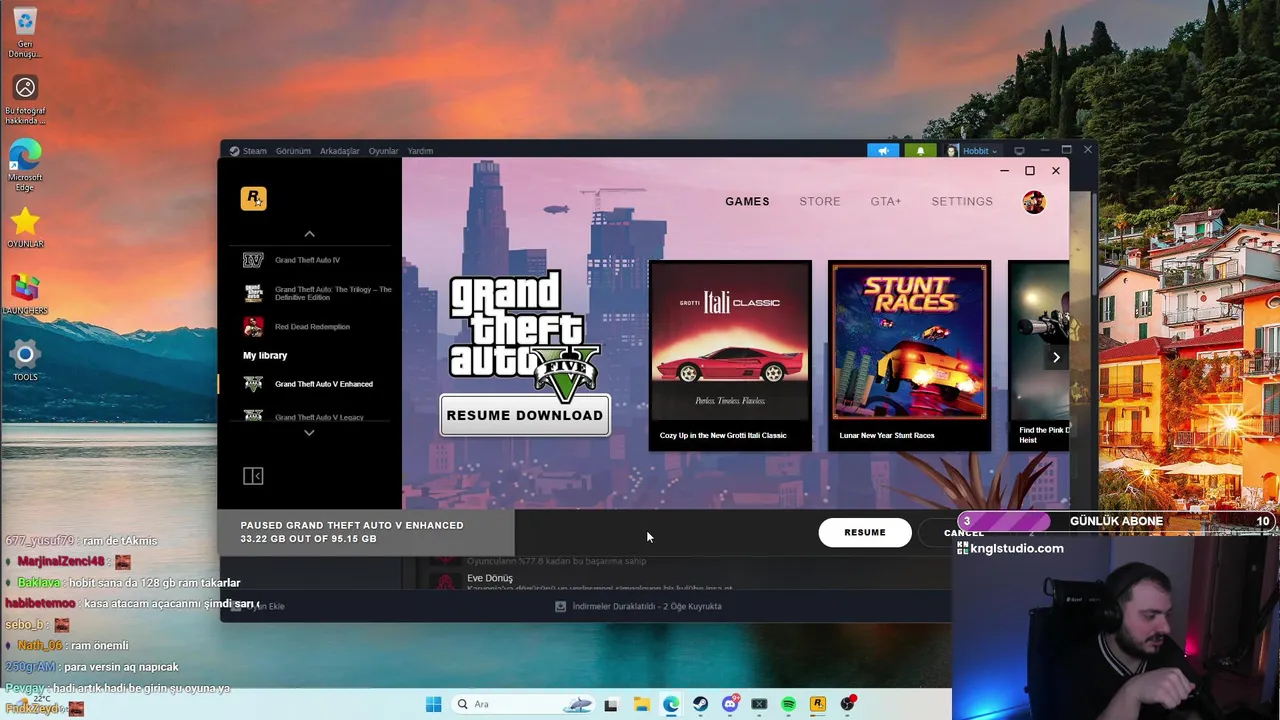
Task: Collapse the launcher sidebar panel icon
Action: point(253,476)
